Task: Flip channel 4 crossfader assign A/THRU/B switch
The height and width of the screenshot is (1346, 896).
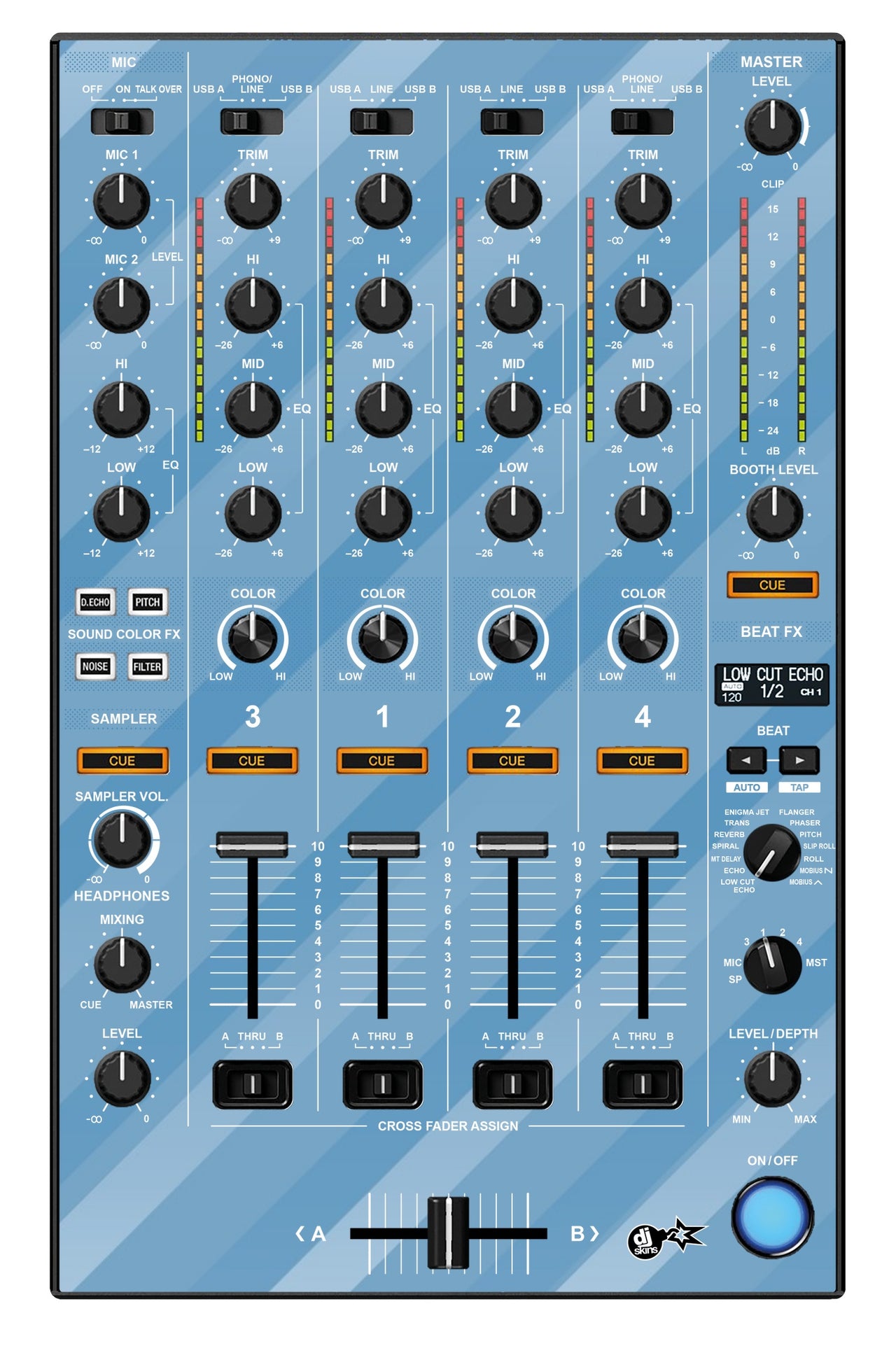Action: [643, 1084]
